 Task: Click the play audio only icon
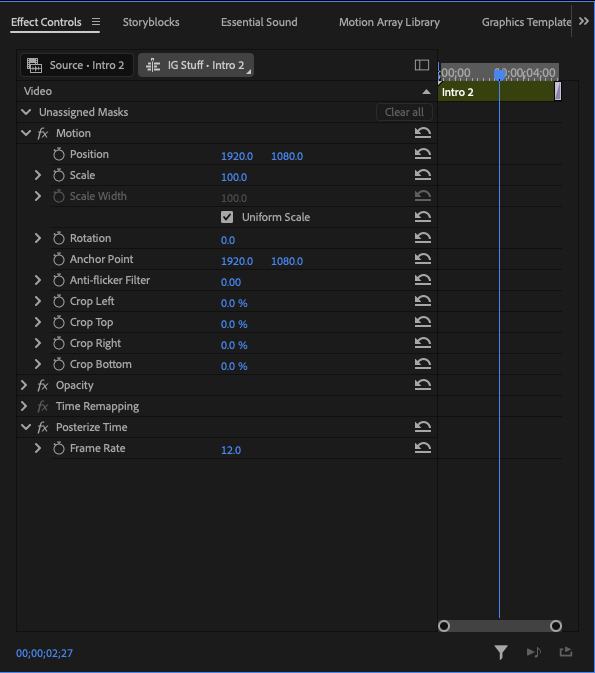(x=534, y=652)
